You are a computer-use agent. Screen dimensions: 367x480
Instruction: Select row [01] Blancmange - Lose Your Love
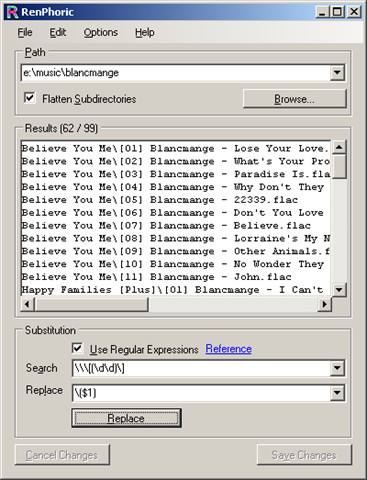point(176,148)
